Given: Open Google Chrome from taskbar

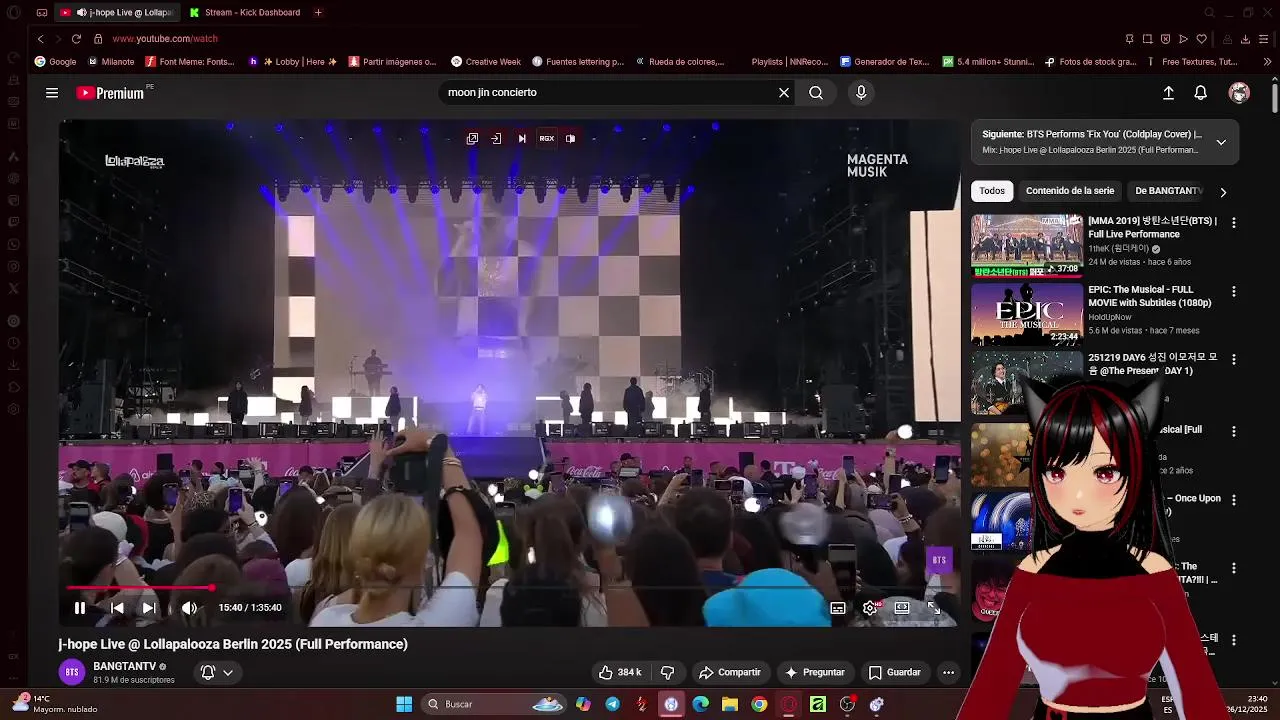Looking at the screenshot, I should pyautogui.click(x=759, y=704).
